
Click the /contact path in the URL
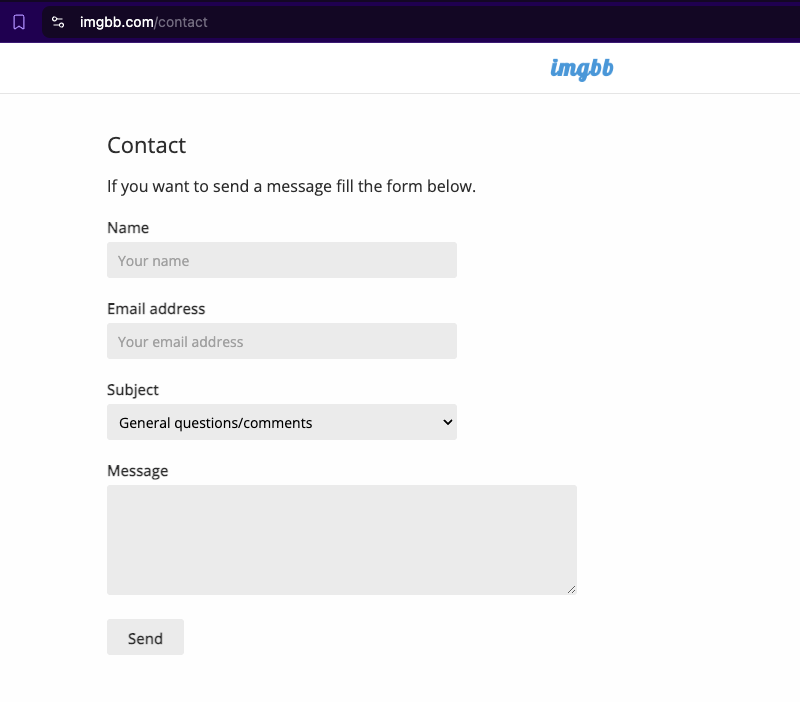coord(181,22)
